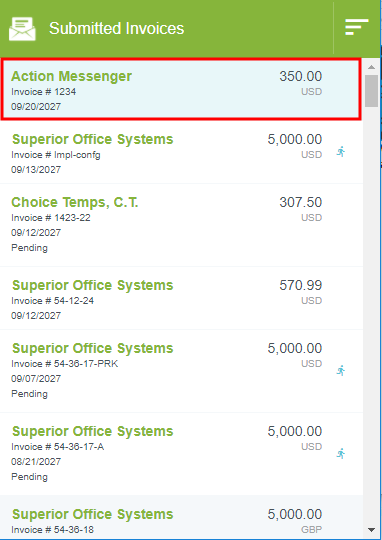
Task: Open invoice 54-36-17-A vendor name
Action: click(93, 431)
